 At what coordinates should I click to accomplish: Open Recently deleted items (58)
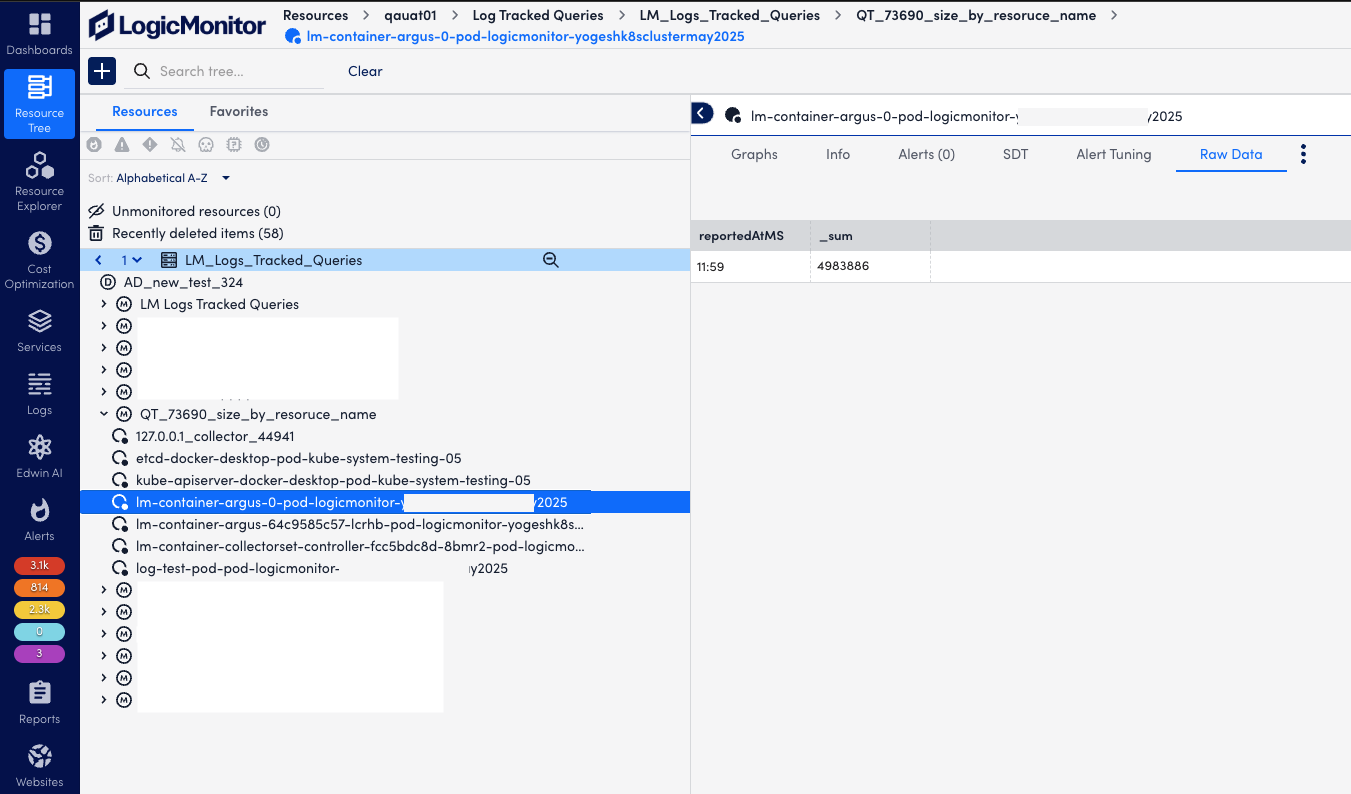[x=196, y=232]
